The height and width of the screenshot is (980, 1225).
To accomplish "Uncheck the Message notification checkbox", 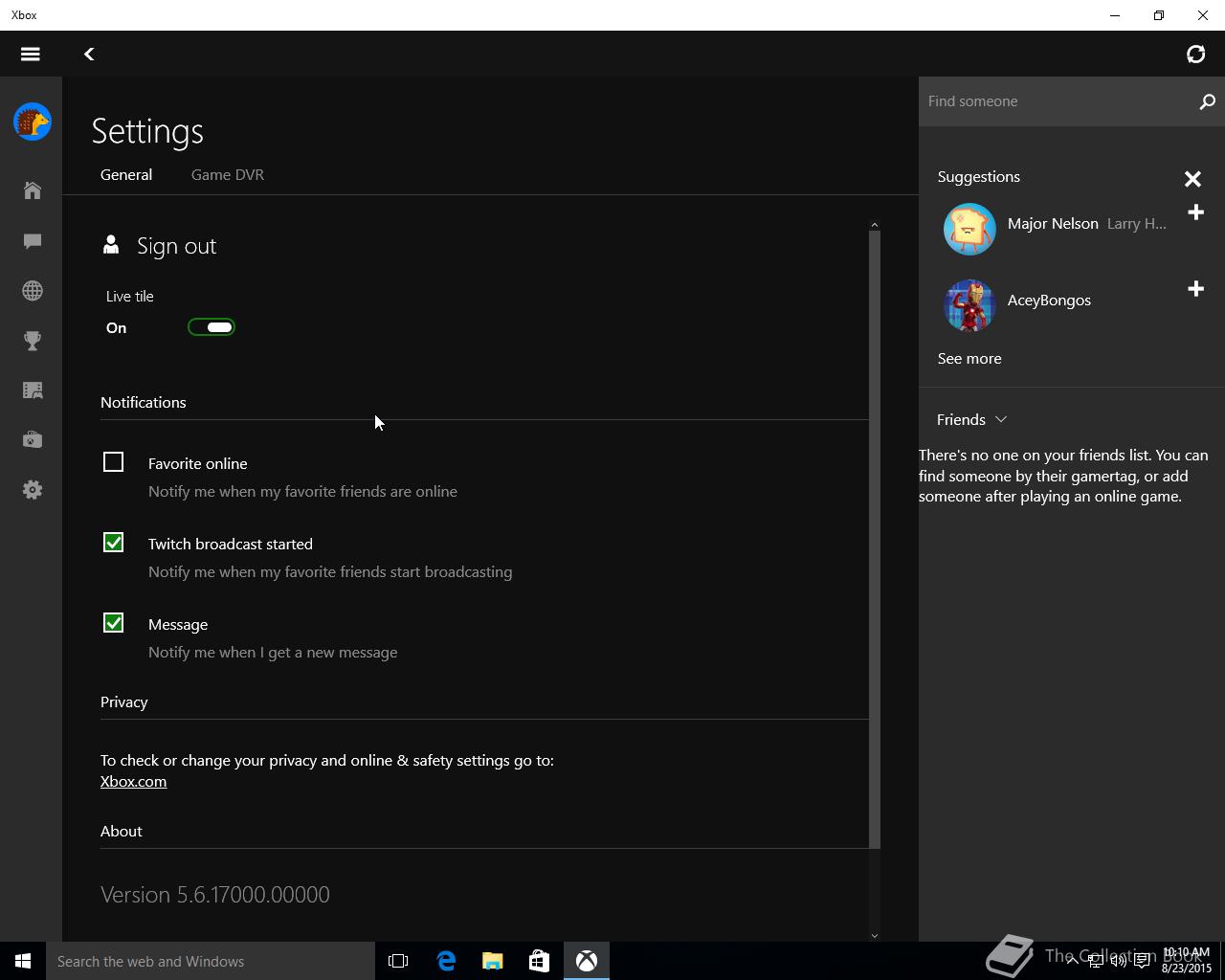I will pyautogui.click(x=114, y=624).
